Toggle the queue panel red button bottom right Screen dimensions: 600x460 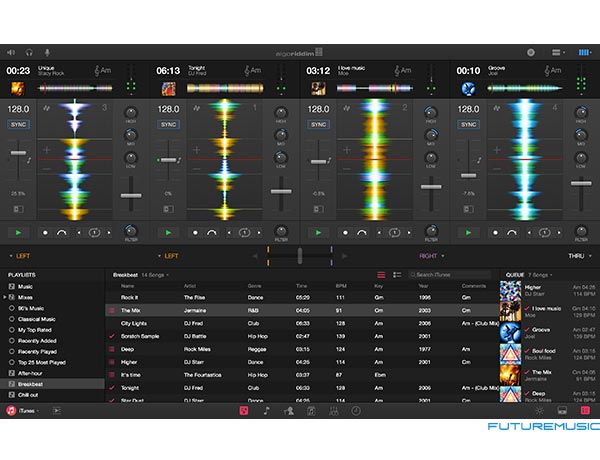click(585, 410)
